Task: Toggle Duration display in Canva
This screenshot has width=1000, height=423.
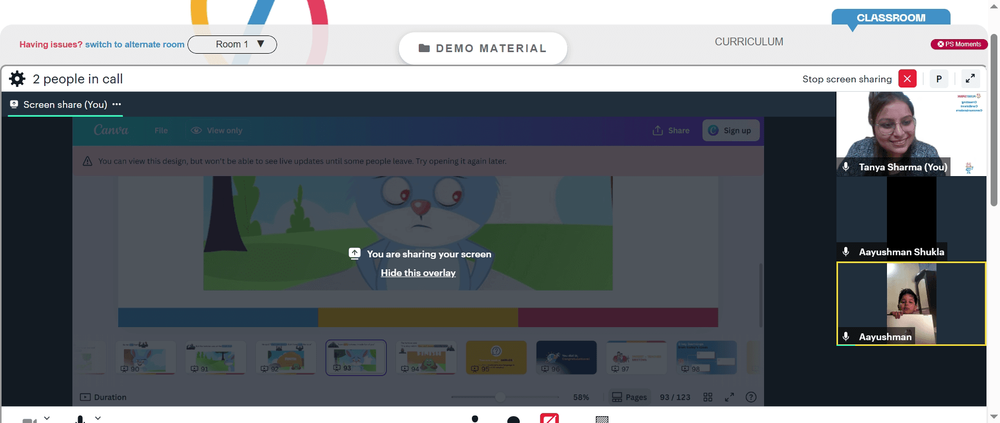Action: (103, 397)
